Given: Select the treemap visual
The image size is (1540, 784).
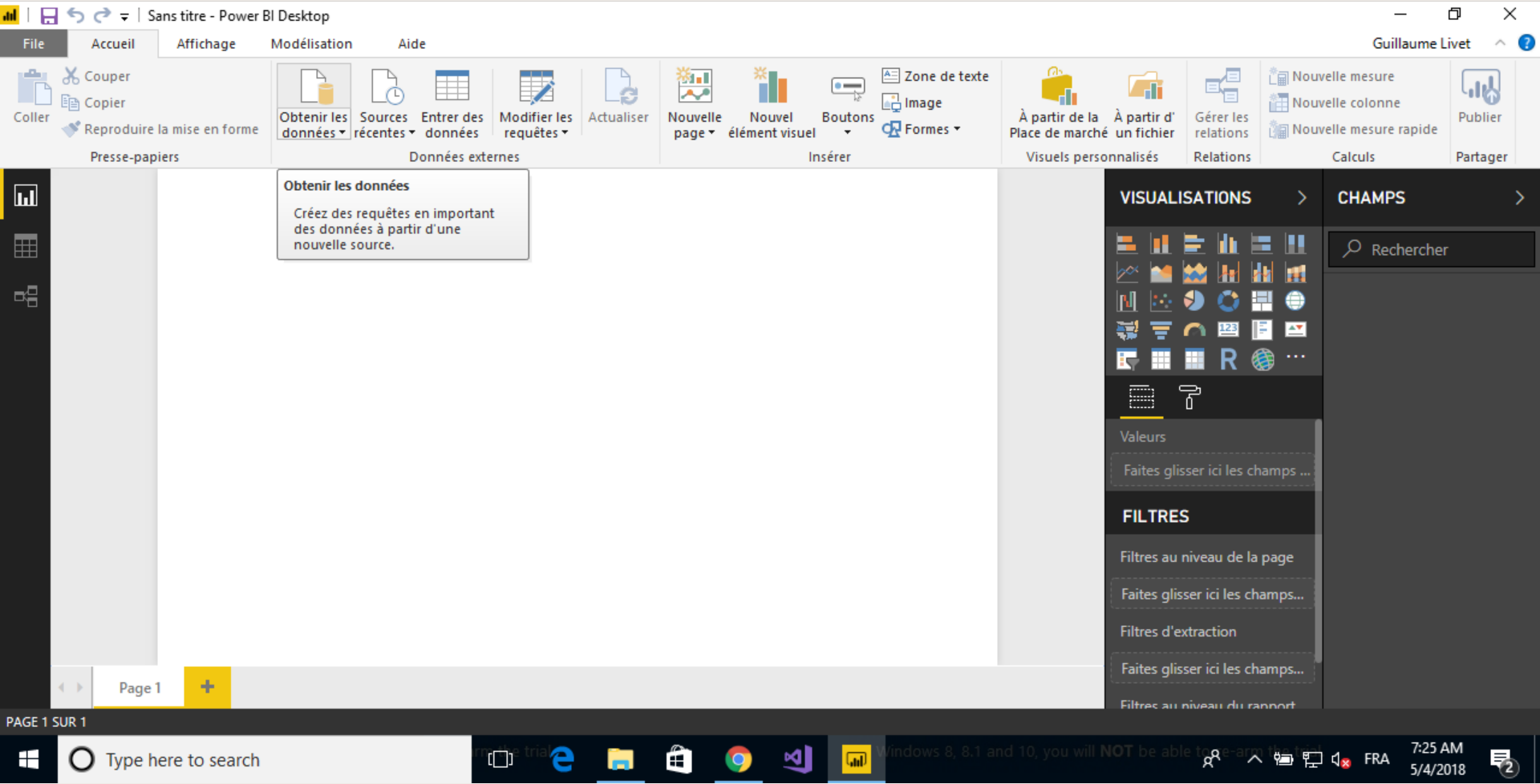Looking at the screenshot, I should (1262, 301).
